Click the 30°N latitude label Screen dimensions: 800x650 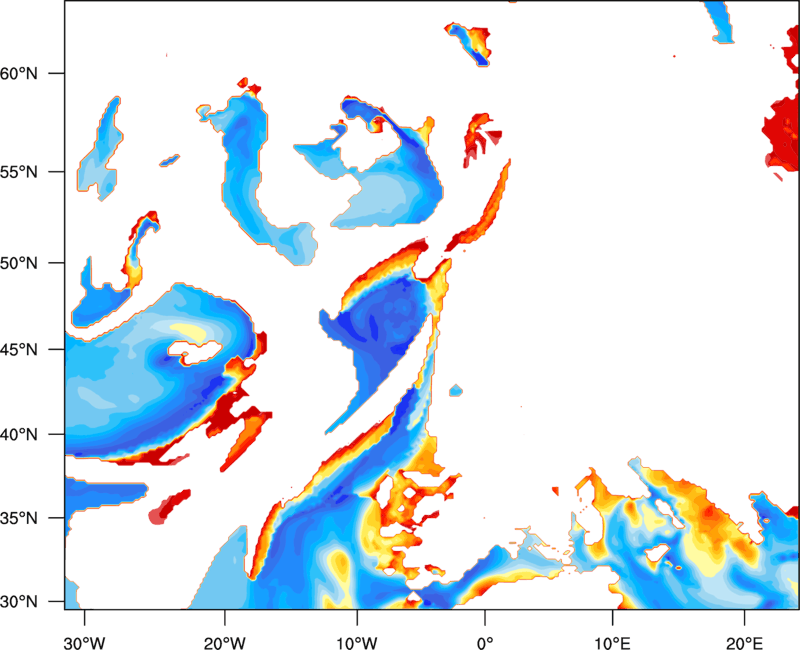coord(19,602)
